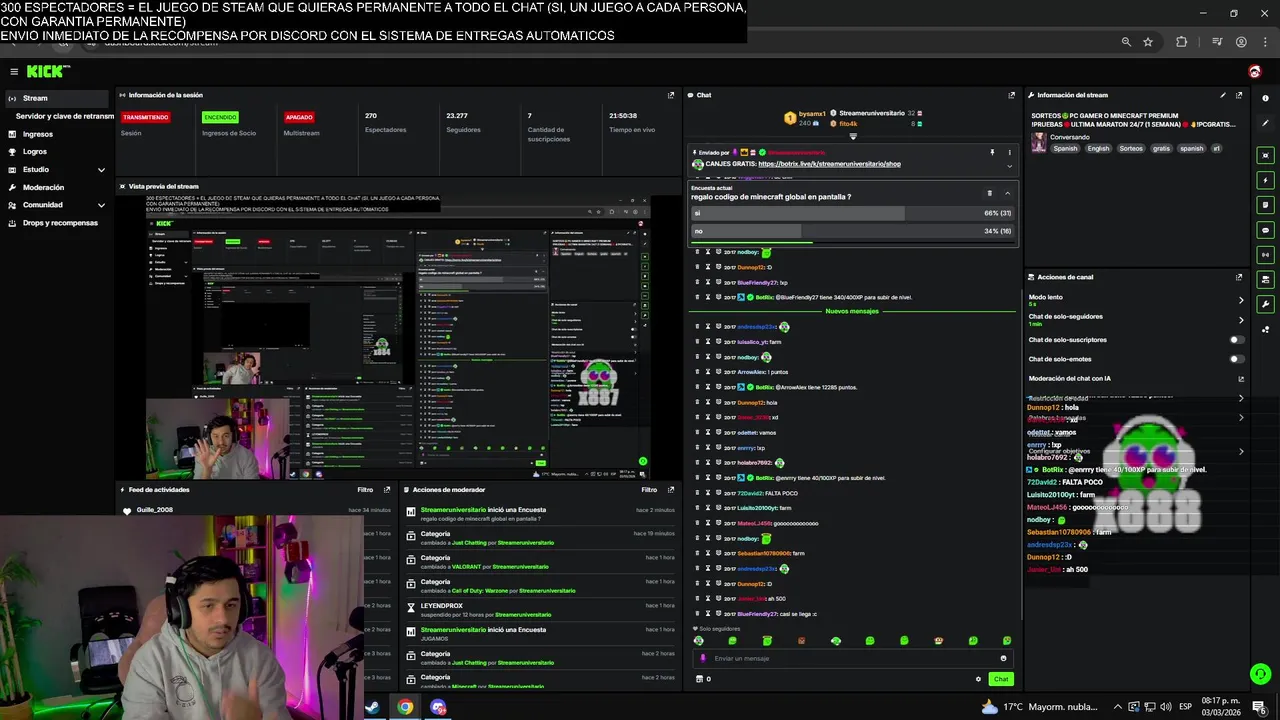
Task: Click the Spanish stream tag
Action: [x=1066, y=148]
